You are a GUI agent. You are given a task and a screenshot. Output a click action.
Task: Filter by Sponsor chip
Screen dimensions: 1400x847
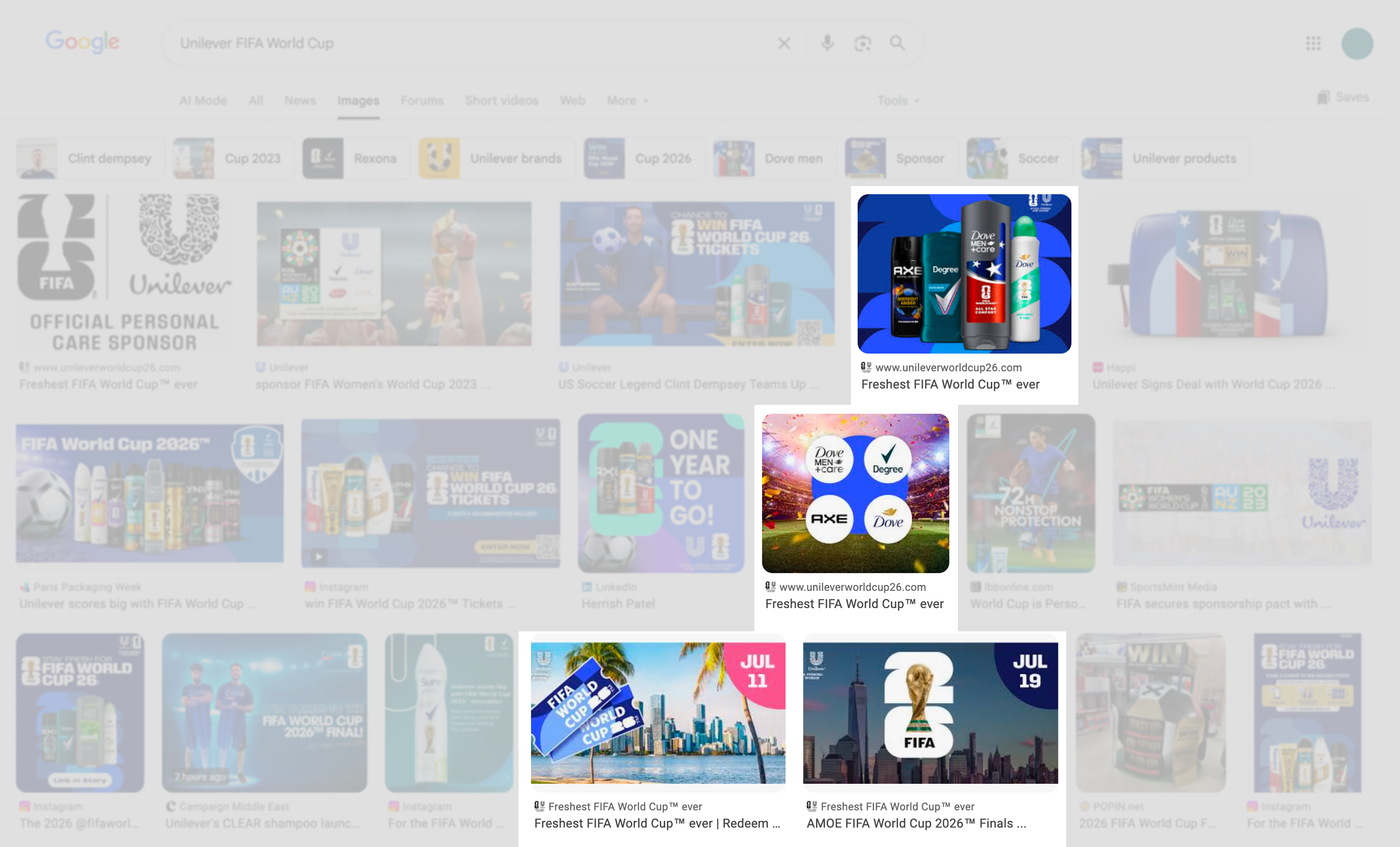click(x=901, y=159)
